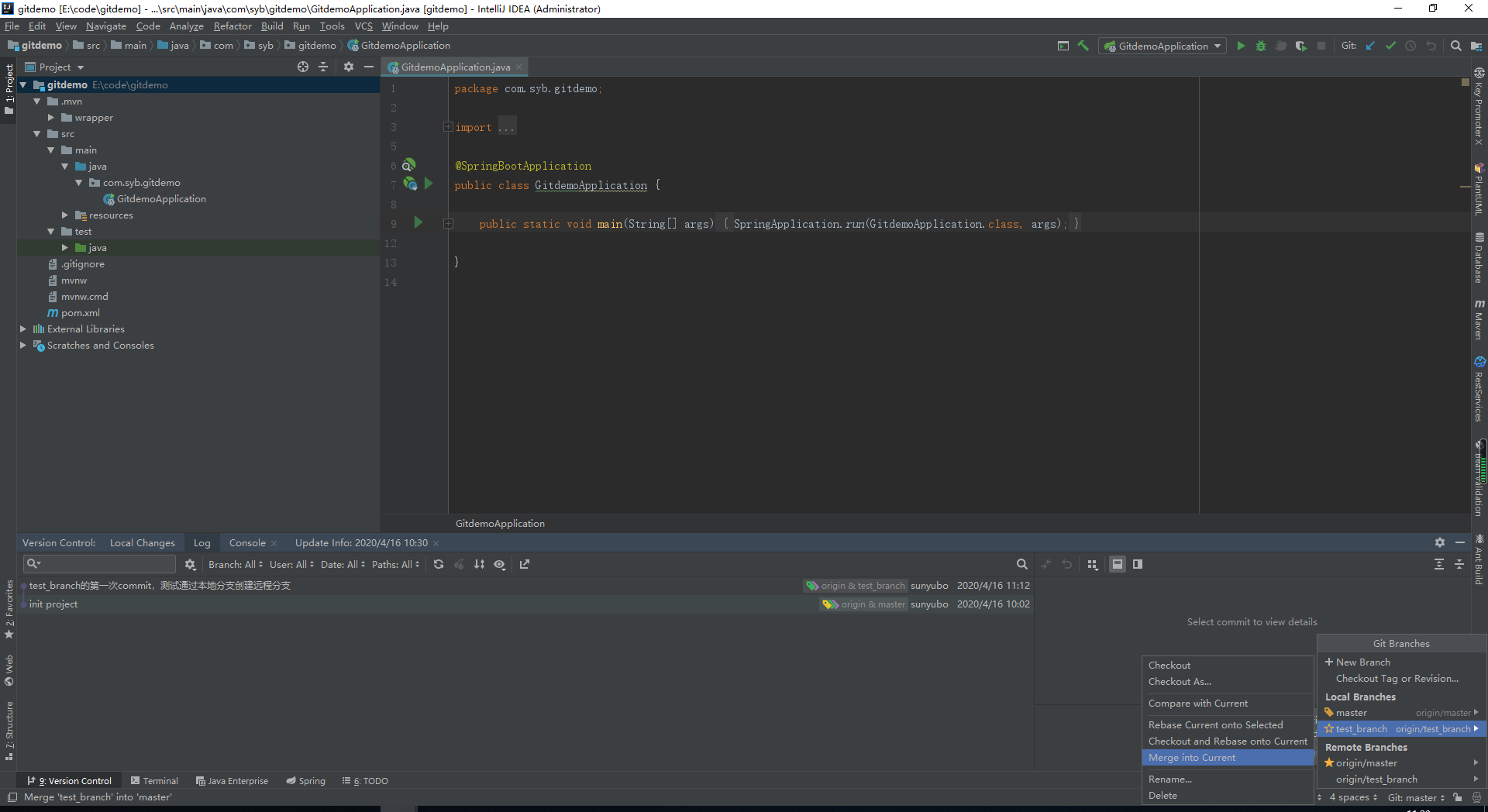1488x812 pixels.
Task: Toggle the Quick Settings eye icon in the VCS log
Action: click(500, 564)
